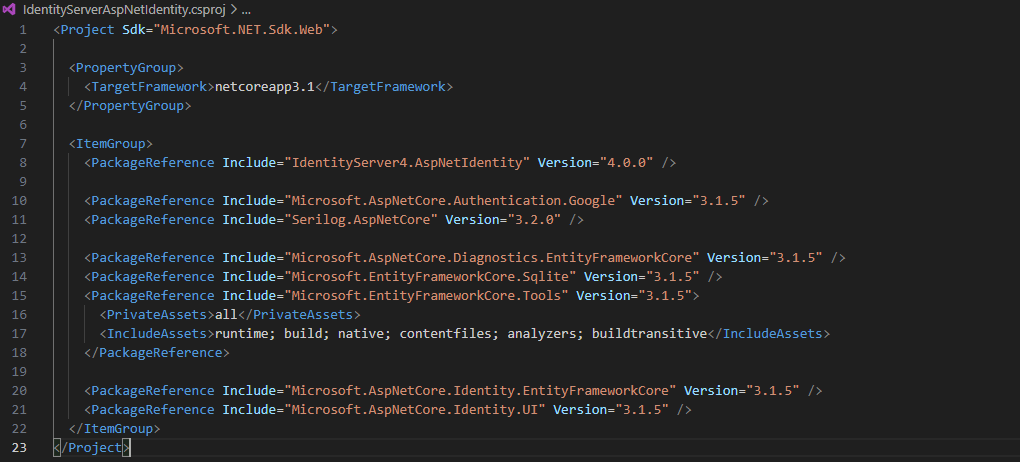
Task: Open the IdentityServerAspNetIdentity.csproj breadcrumb
Action: (x=124, y=10)
